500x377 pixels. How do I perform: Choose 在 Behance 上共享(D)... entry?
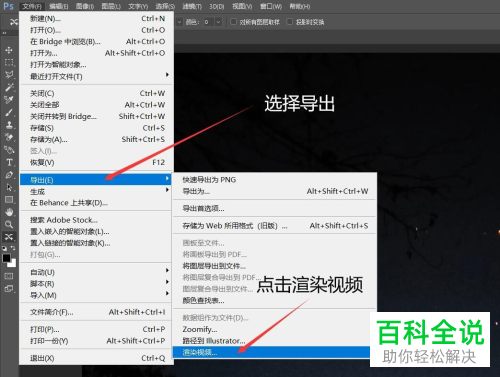click(x=97, y=203)
